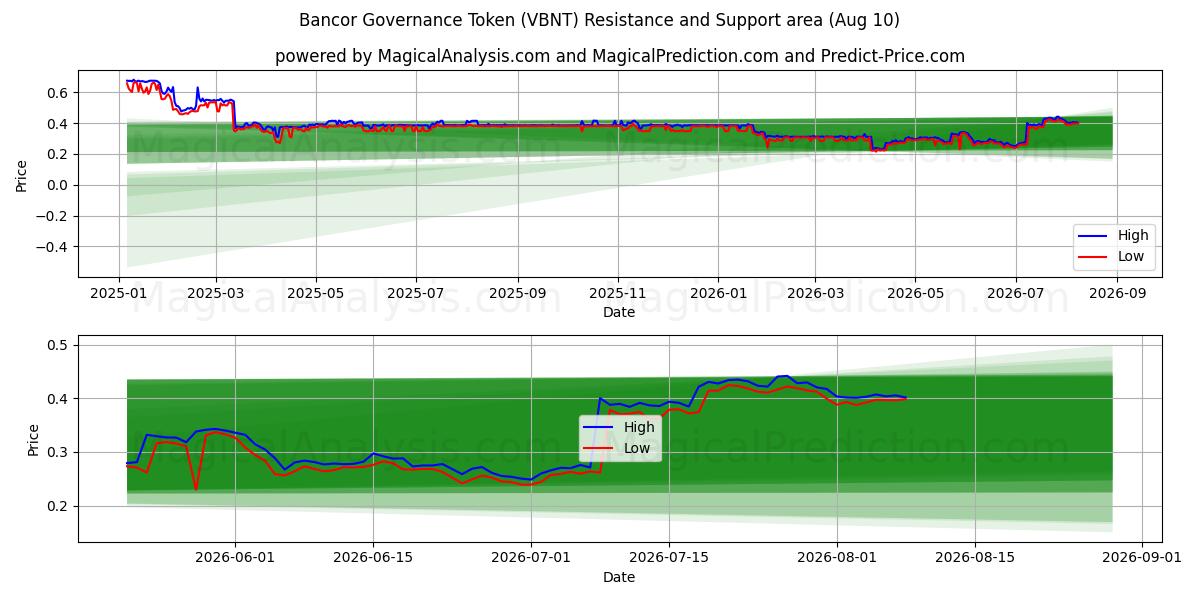Click the '2026-05' tick label
The width and height of the screenshot is (1200, 600).
click(915, 293)
